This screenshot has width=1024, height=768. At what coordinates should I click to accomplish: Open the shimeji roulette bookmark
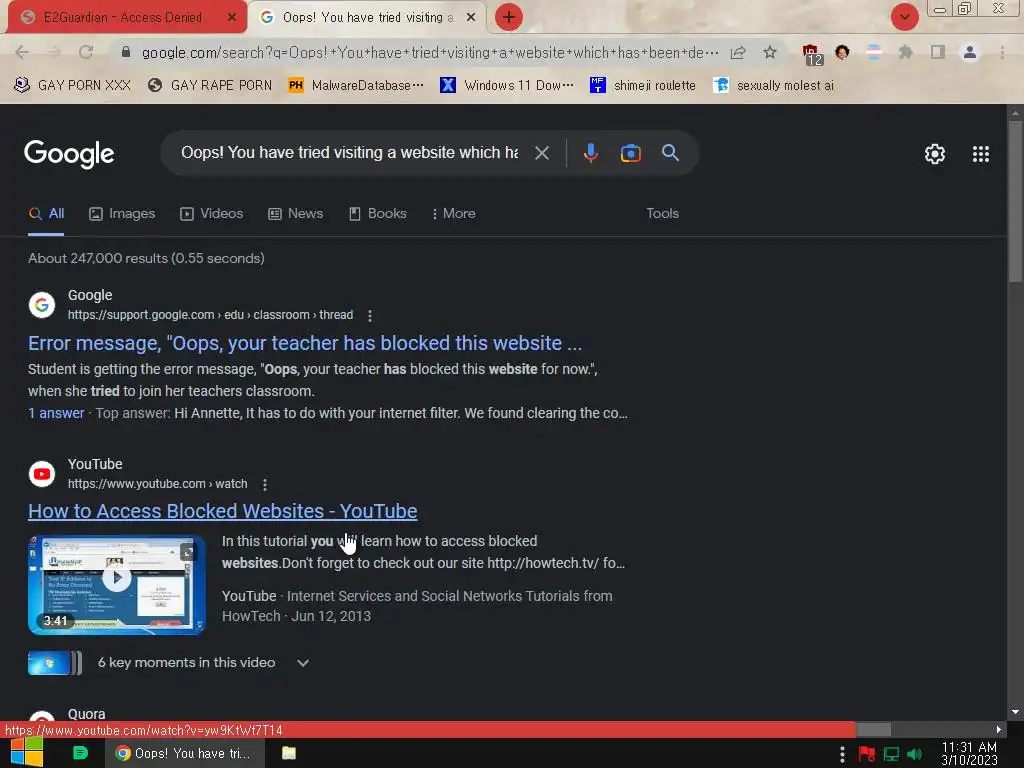coord(643,85)
